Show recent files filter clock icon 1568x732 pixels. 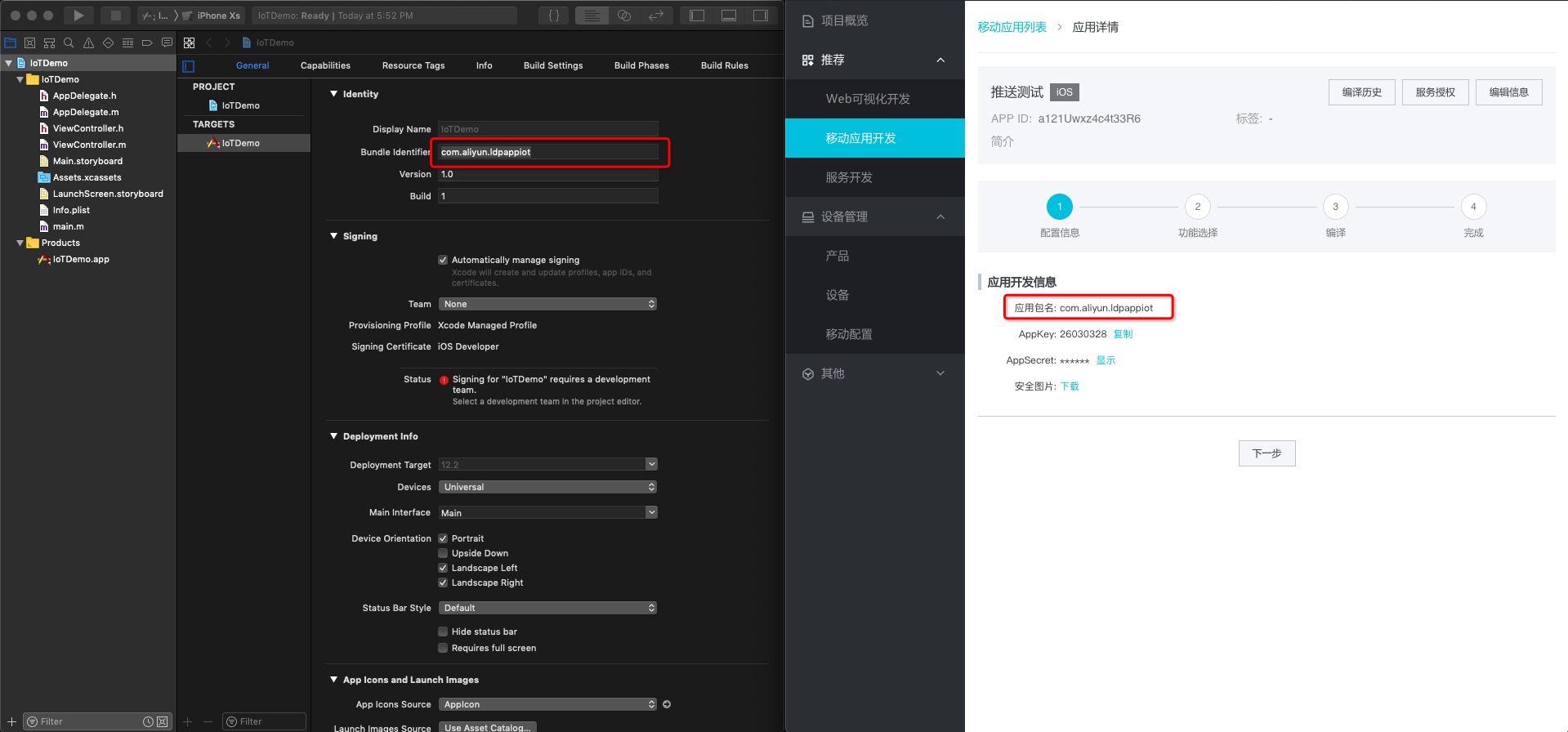pos(148,721)
